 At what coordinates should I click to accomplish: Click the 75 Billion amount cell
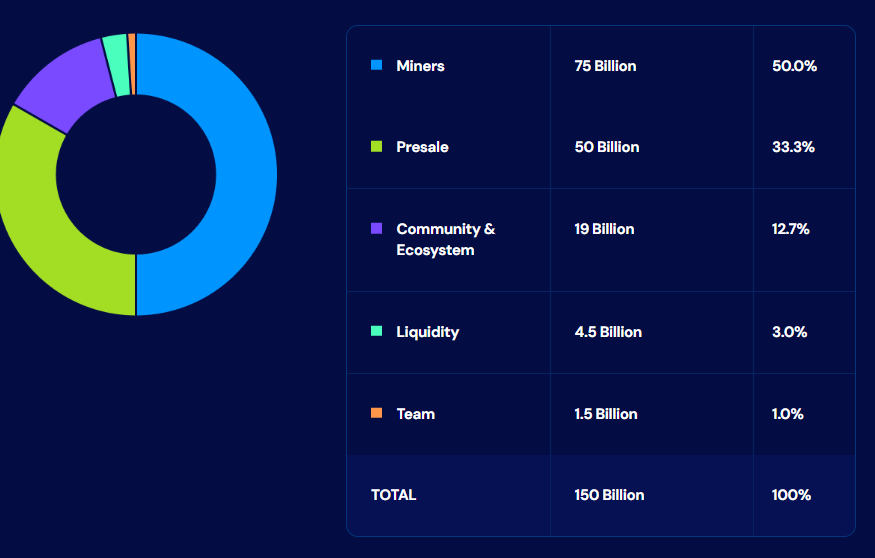tap(605, 66)
